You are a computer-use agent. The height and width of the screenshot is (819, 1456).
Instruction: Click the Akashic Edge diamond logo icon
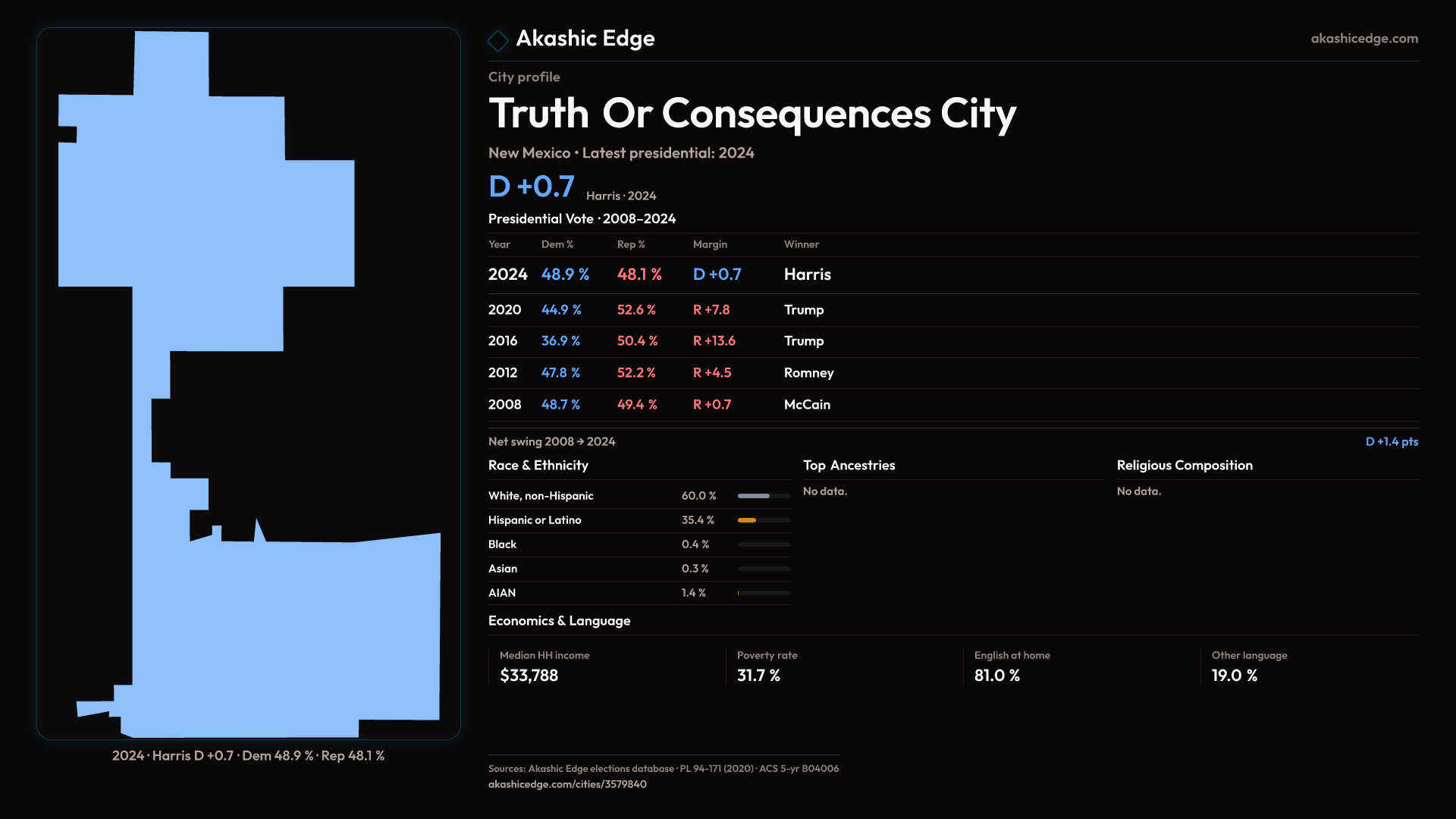(497, 40)
